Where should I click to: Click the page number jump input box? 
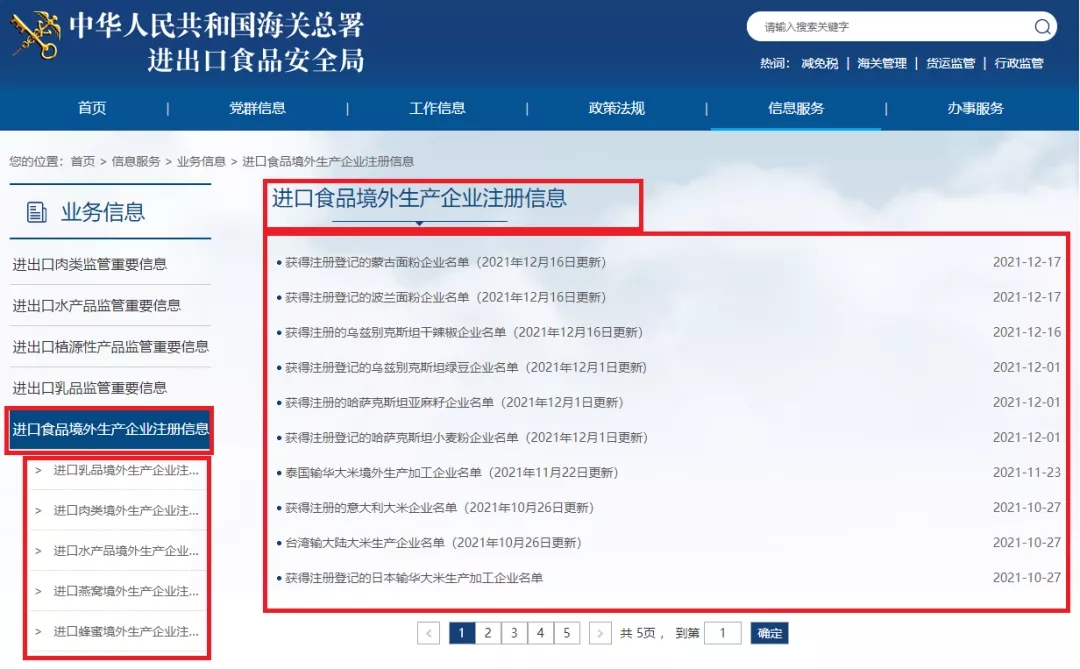coord(723,633)
